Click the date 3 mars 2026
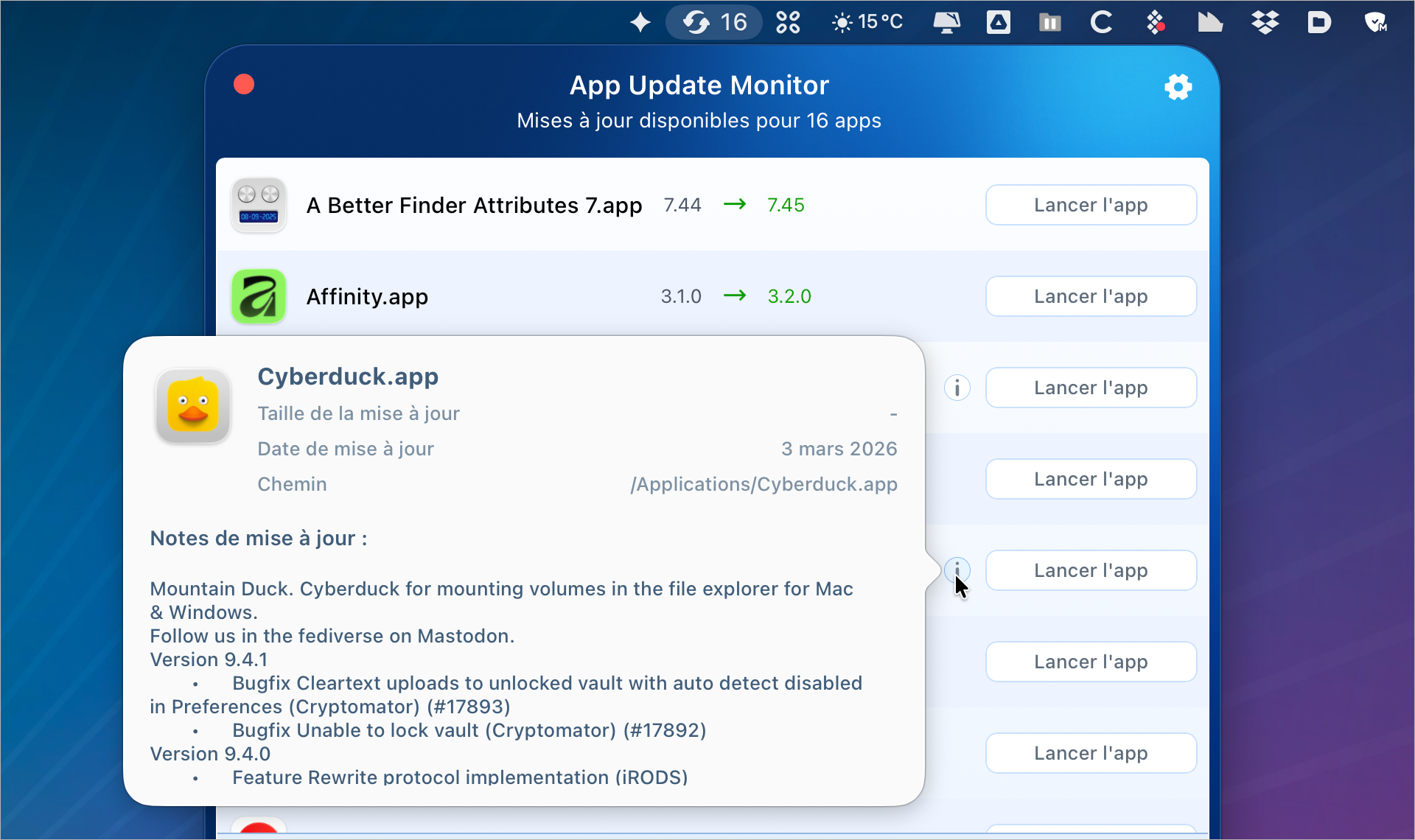The image size is (1415, 840). pyautogui.click(x=839, y=449)
